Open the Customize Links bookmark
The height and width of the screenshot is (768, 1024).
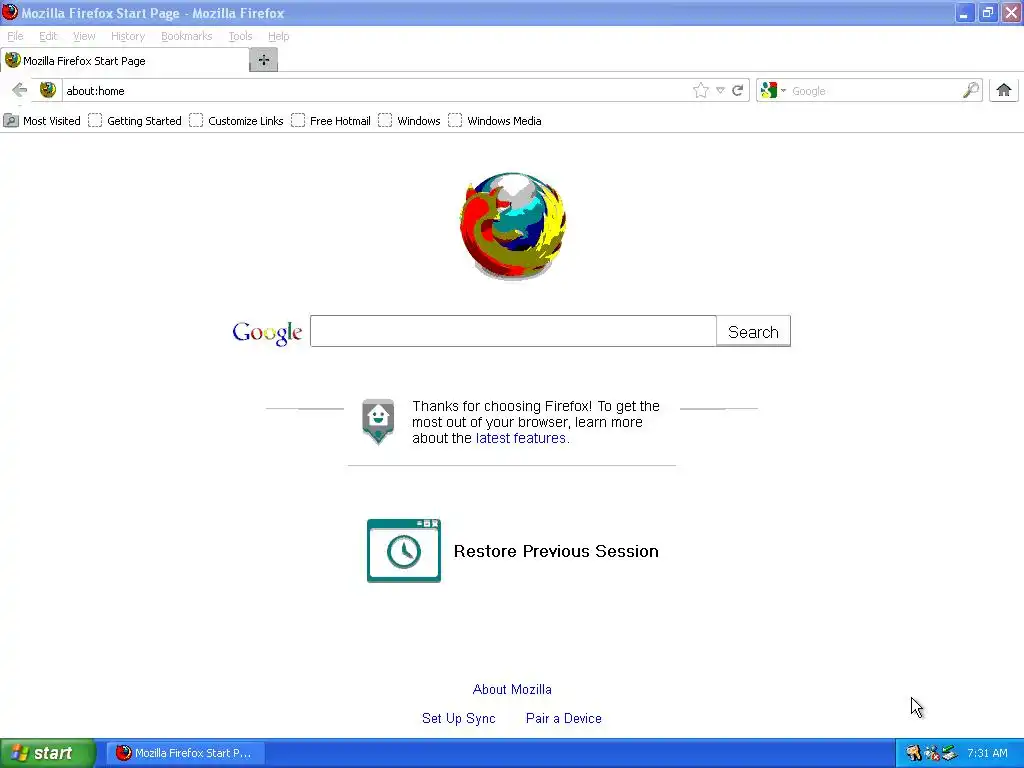236,121
